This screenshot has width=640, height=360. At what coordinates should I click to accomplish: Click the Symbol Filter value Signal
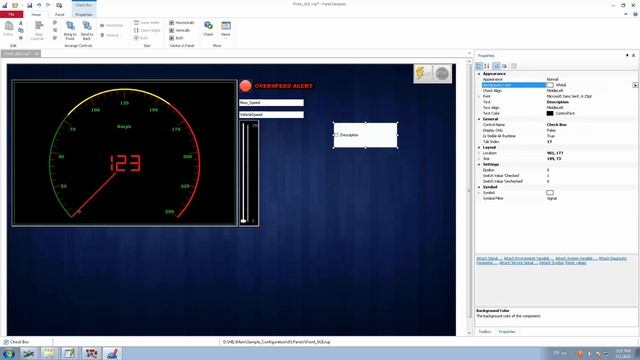552,198
